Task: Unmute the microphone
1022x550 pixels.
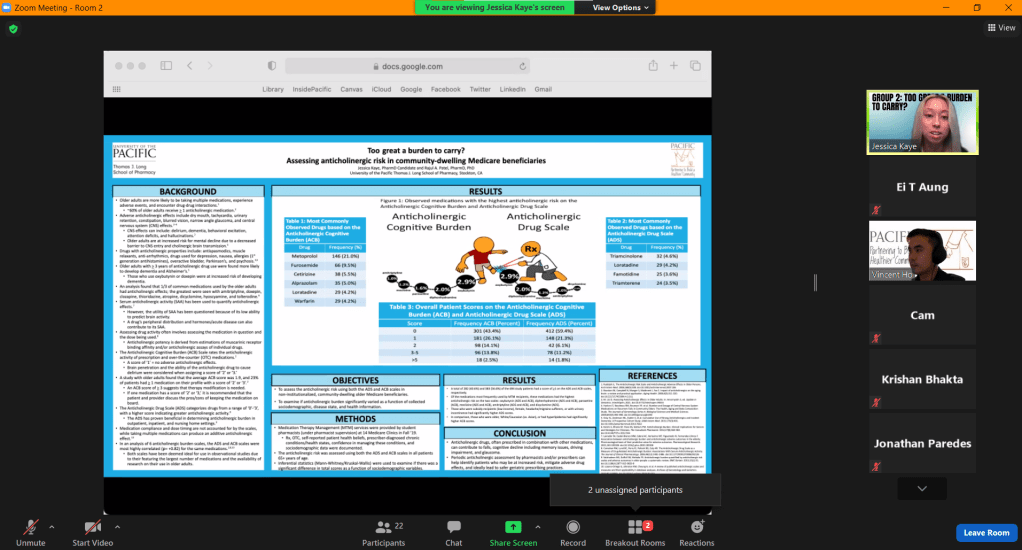Action: click(x=31, y=531)
